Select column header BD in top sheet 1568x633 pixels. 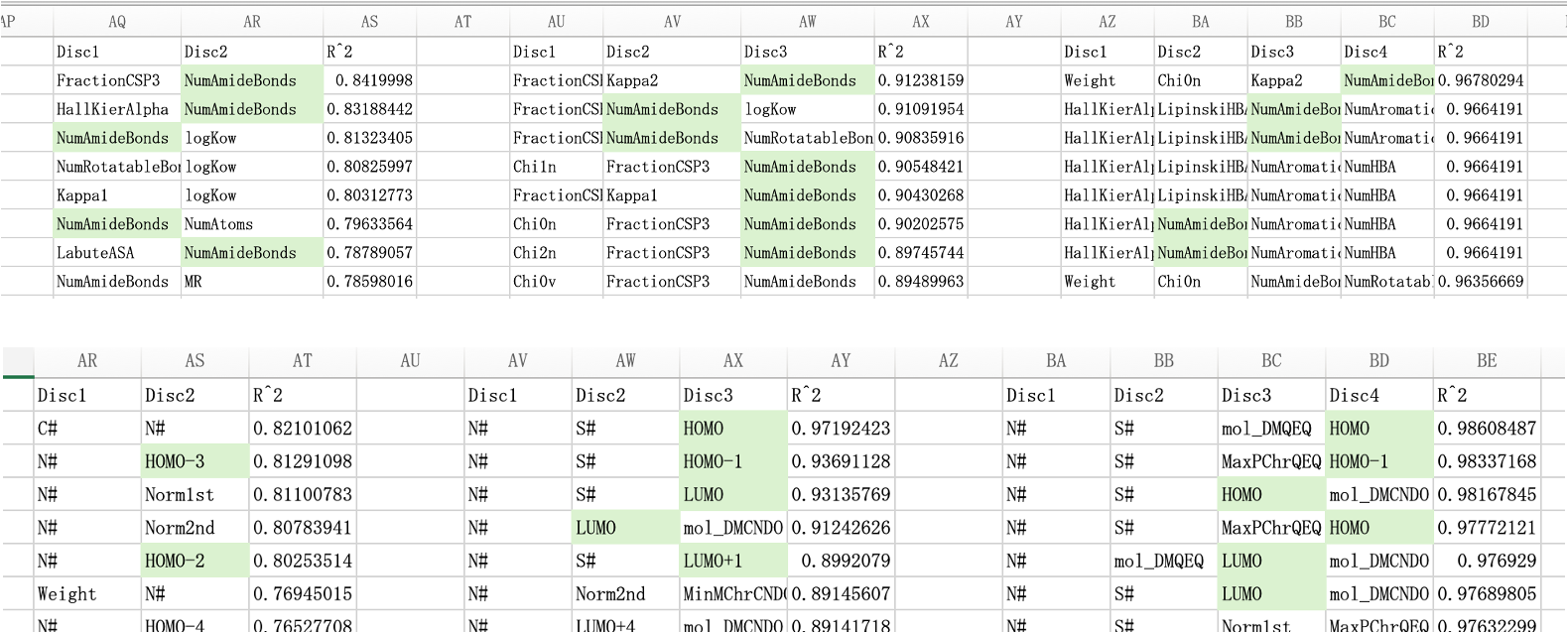tap(1480, 22)
